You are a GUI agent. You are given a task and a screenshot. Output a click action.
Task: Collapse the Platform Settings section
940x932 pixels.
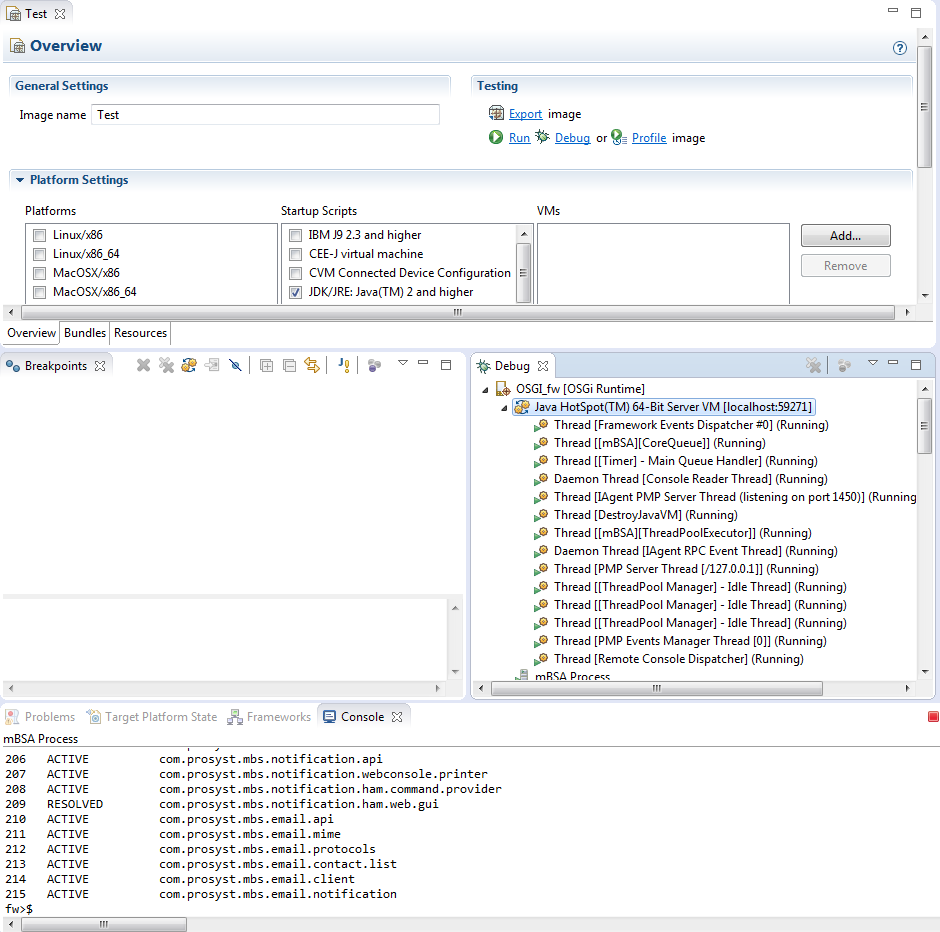click(x=20, y=181)
